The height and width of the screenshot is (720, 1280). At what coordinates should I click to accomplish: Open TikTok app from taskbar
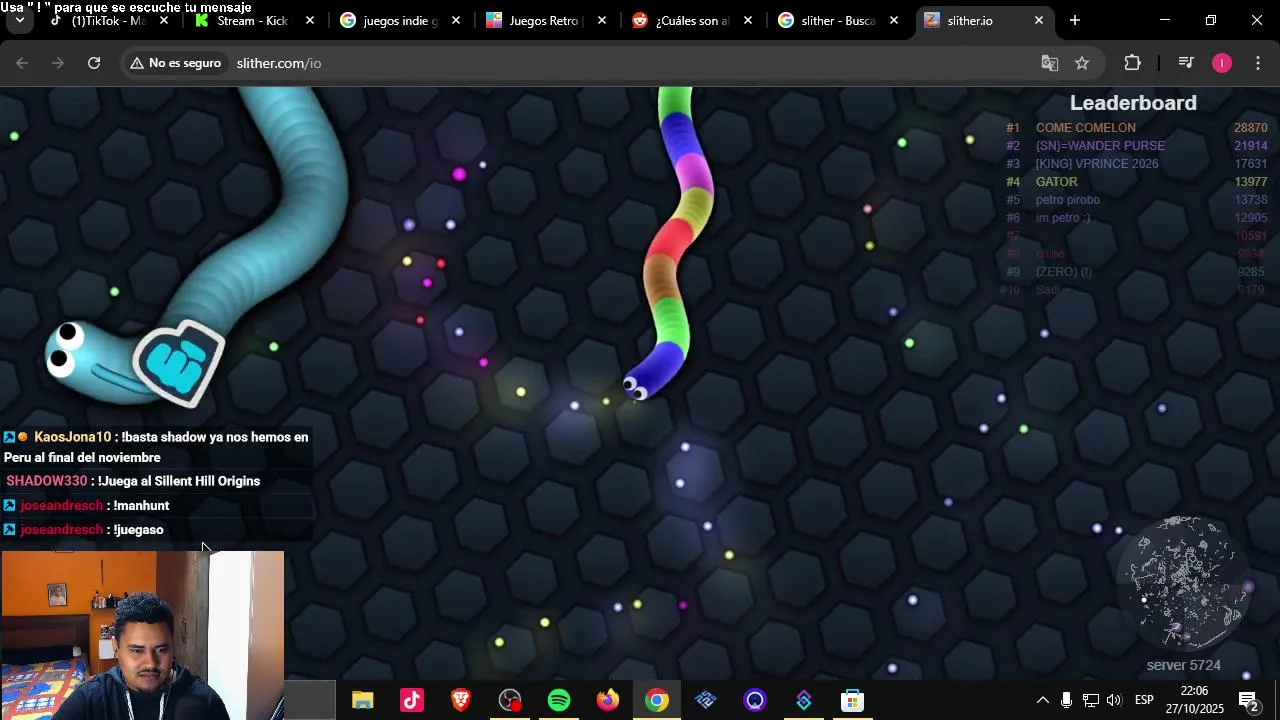click(x=412, y=700)
